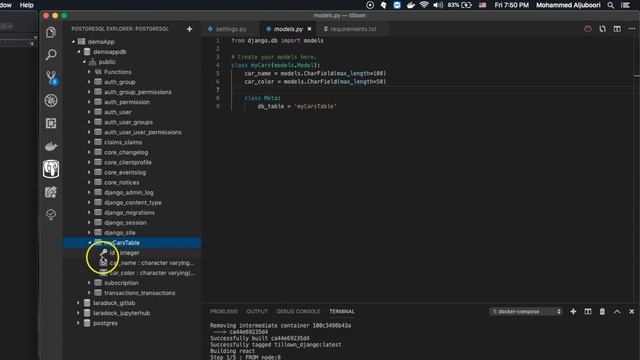Collapse the public schema node
This screenshot has height=360, width=640.
pyautogui.click(x=84, y=62)
